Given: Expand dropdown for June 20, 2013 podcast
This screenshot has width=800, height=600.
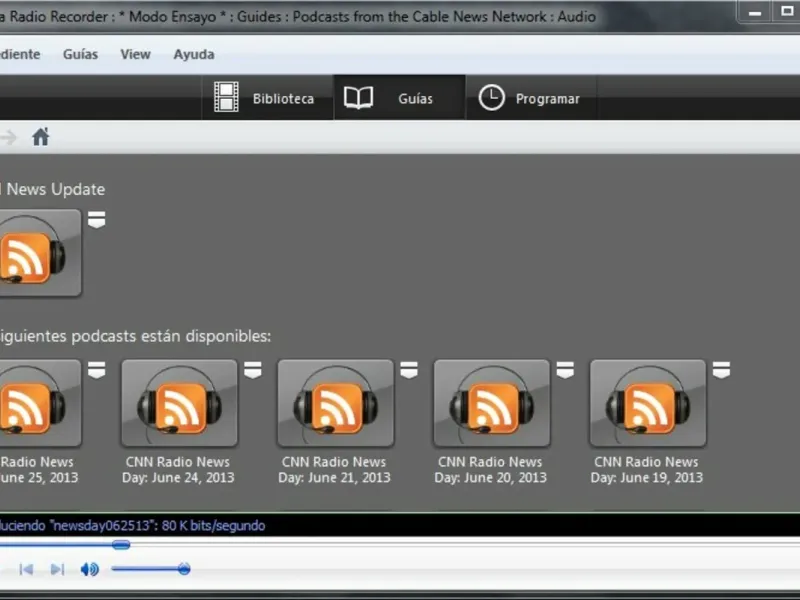Looking at the screenshot, I should 565,370.
